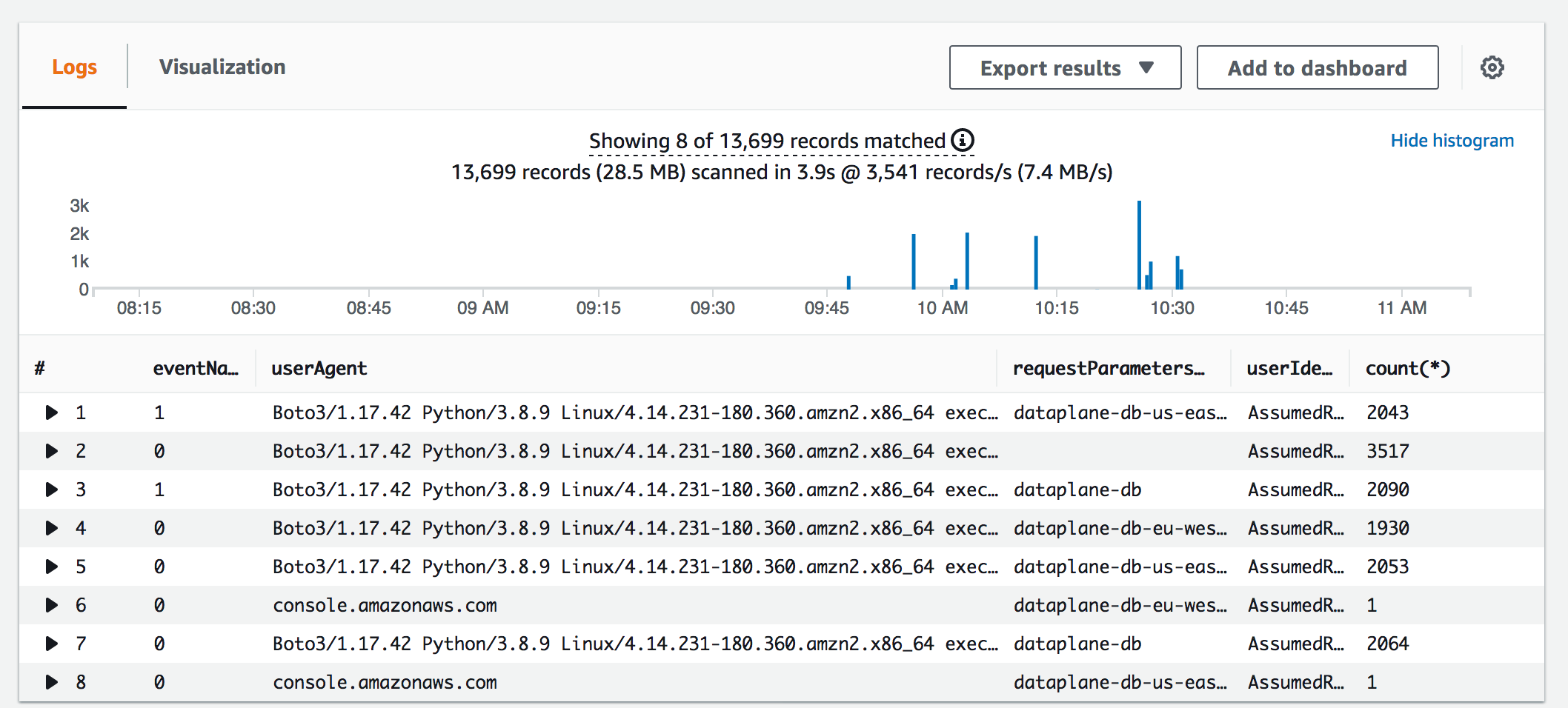The image size is (1568, 708).
Task: Select the tallest histogram bar near 10:30
Action: [x=1139, y=244]
